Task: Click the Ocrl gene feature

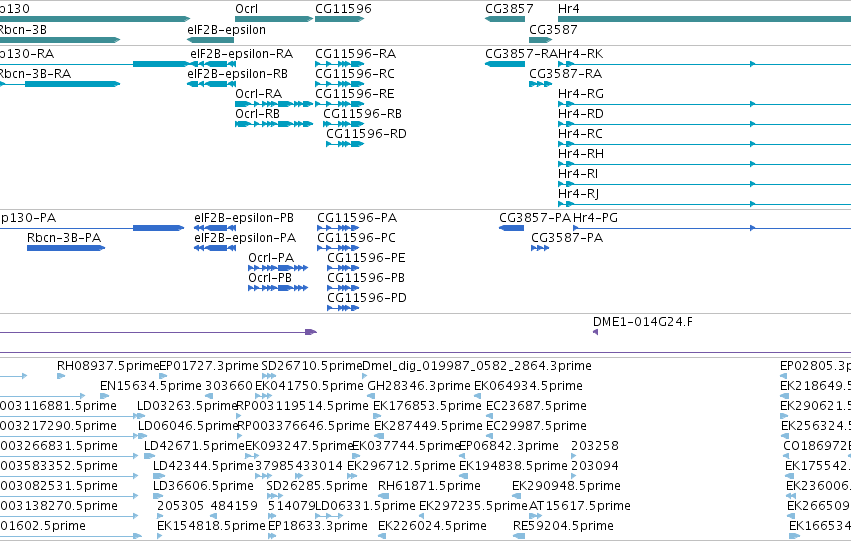Action: [x=274, y=19]
